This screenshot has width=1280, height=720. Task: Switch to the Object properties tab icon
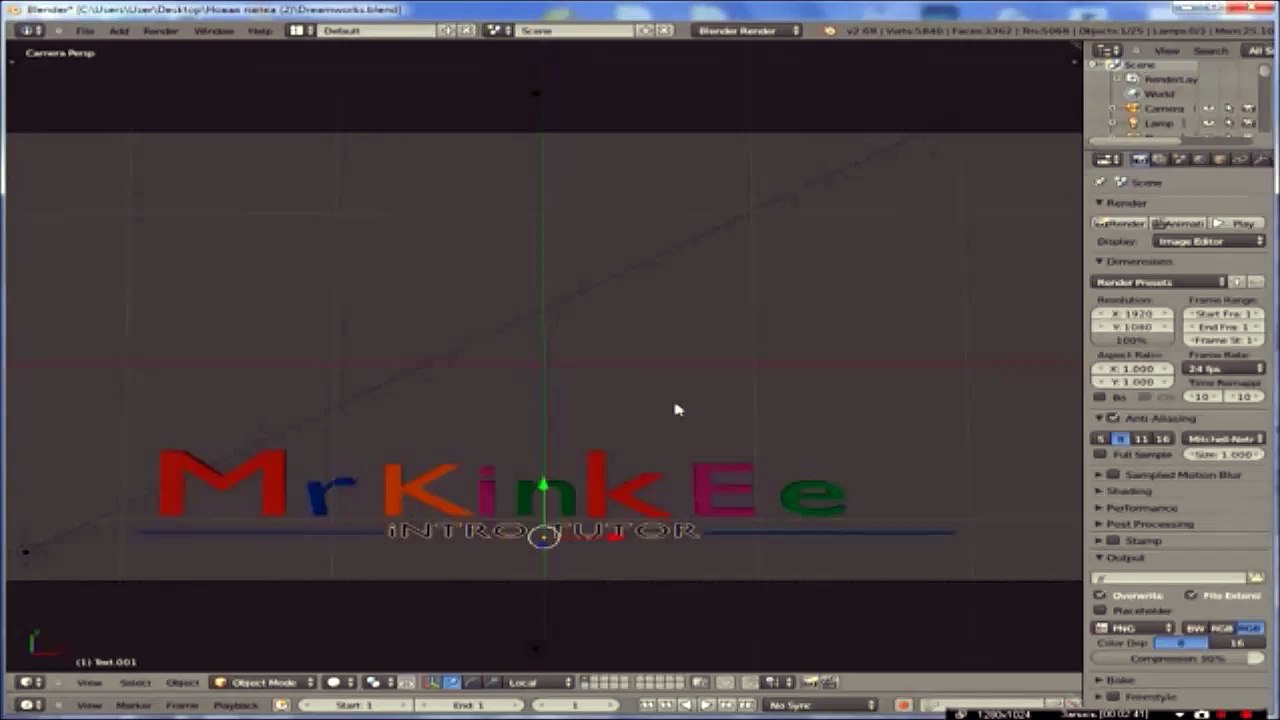point(1220,160)
